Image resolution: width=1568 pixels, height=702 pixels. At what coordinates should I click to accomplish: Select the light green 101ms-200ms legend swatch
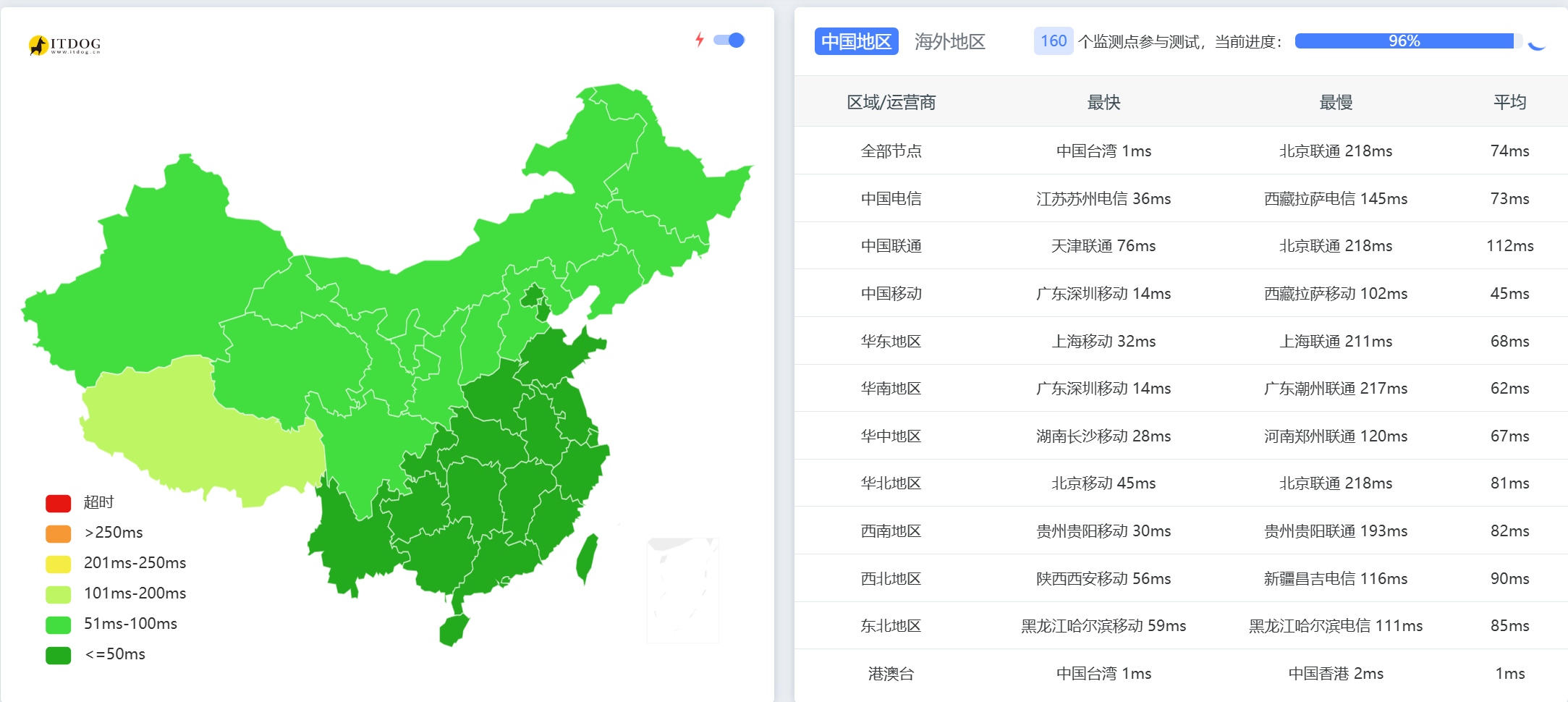(56, 593)
